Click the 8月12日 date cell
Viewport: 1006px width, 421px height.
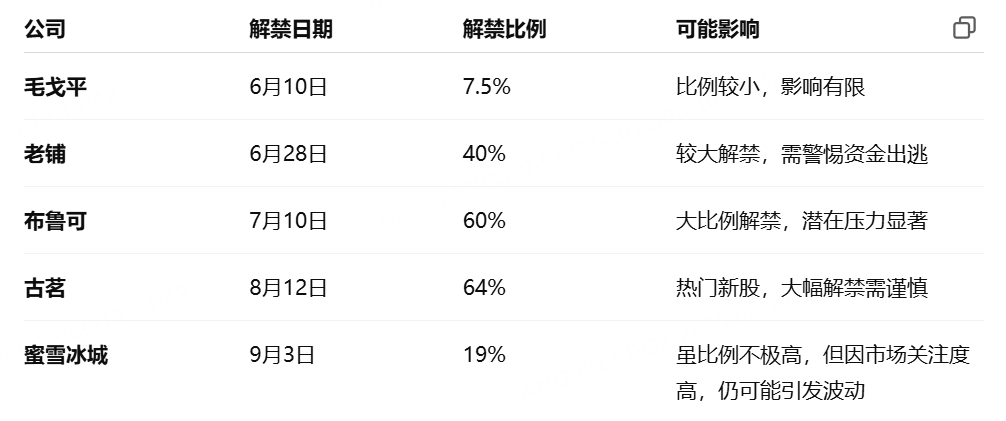point(288,288)
